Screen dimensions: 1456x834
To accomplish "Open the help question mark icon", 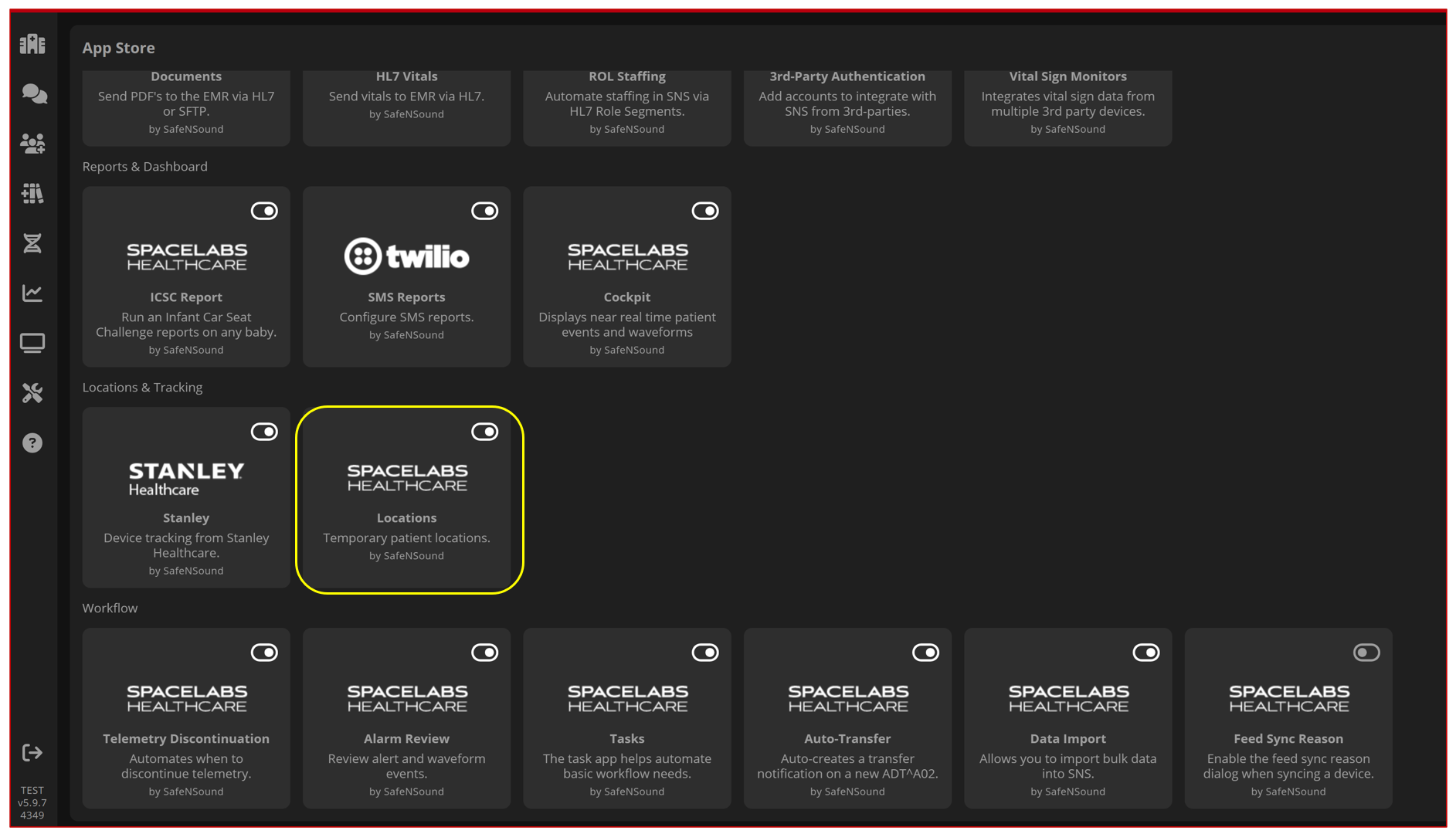I will [x=32, y=442].
